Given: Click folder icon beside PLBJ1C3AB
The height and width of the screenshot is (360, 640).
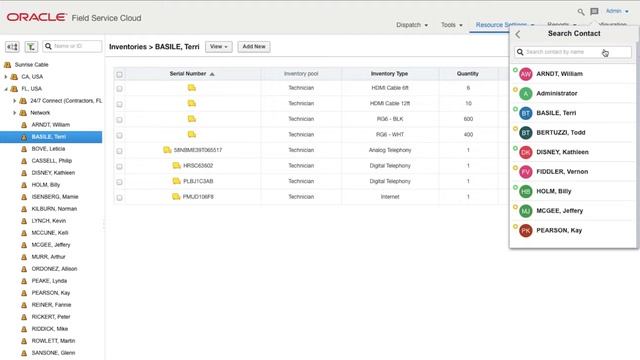Looking at the screenshot, I should 176,181.
